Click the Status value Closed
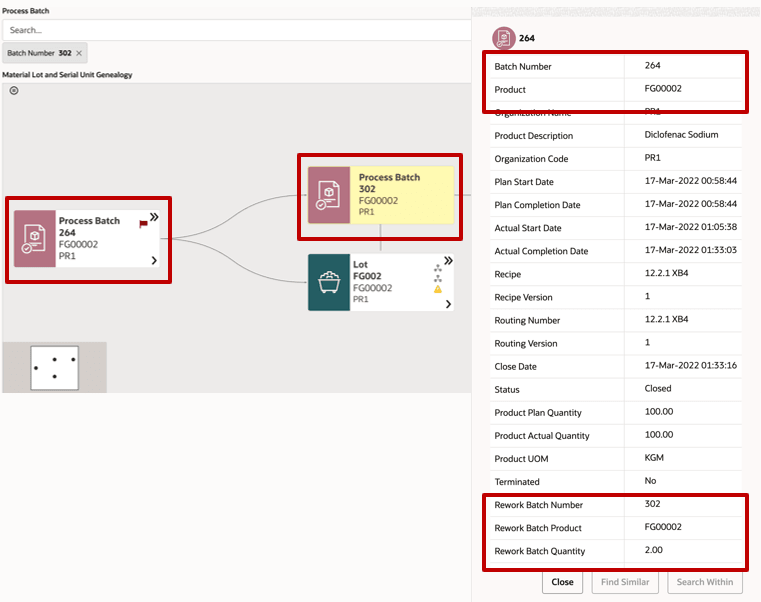This screenshot has width=761, height=602. 658,388
